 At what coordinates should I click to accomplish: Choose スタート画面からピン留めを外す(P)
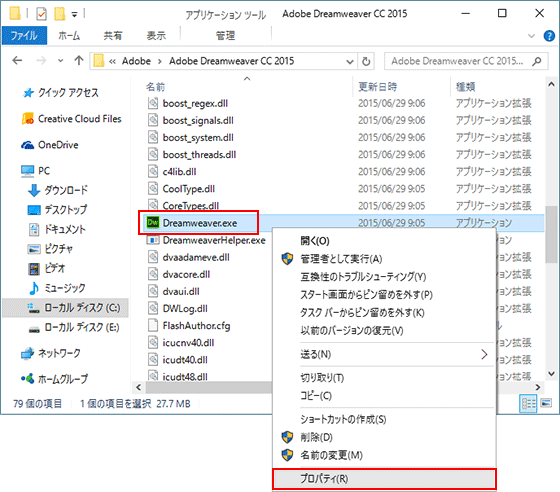pyautogui.click(x=384, y=295)
